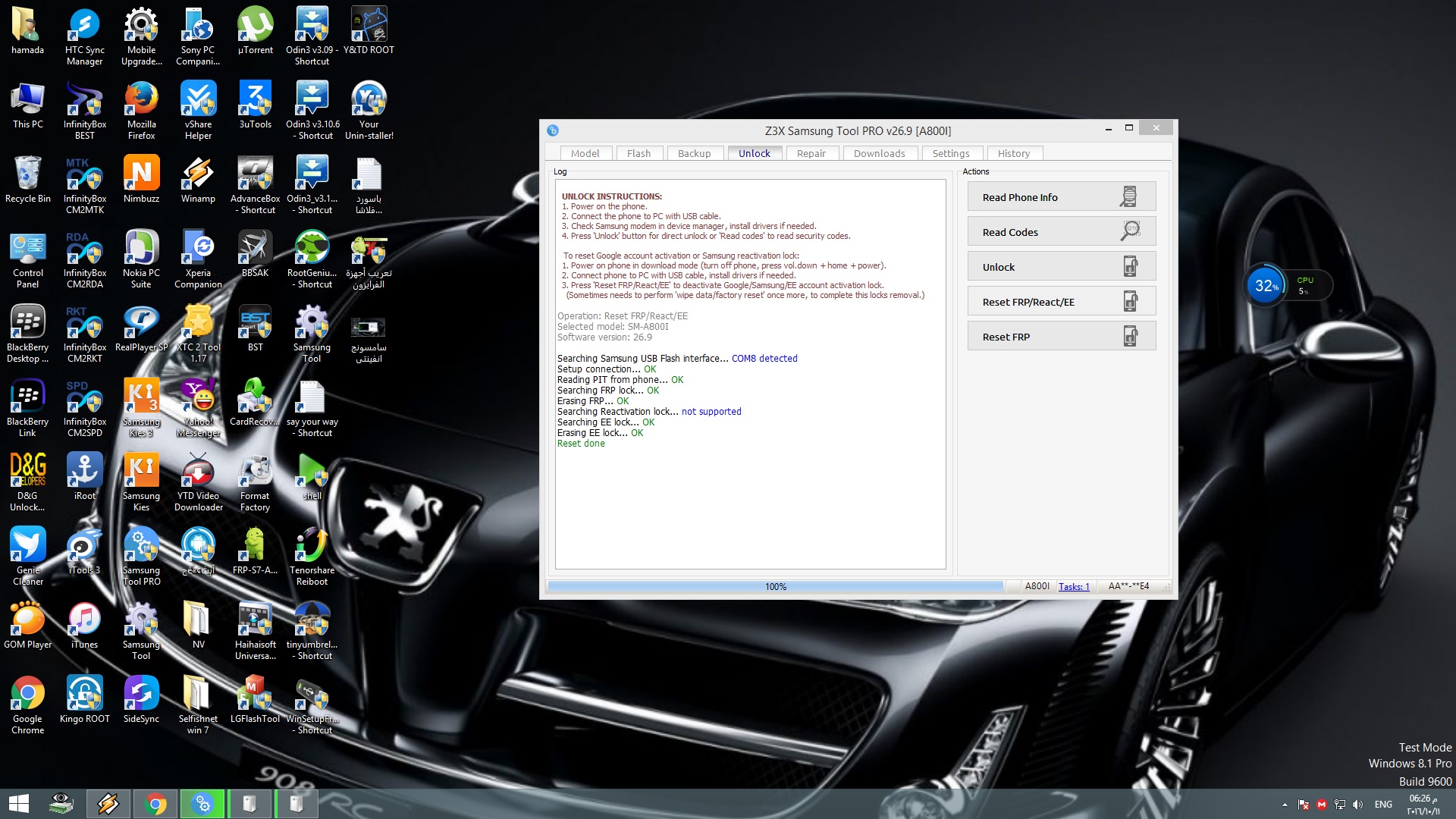This screenshot has height=819, width=1456.
Task: Click the Unlock action button
Action: click(x=1061, y=267)
